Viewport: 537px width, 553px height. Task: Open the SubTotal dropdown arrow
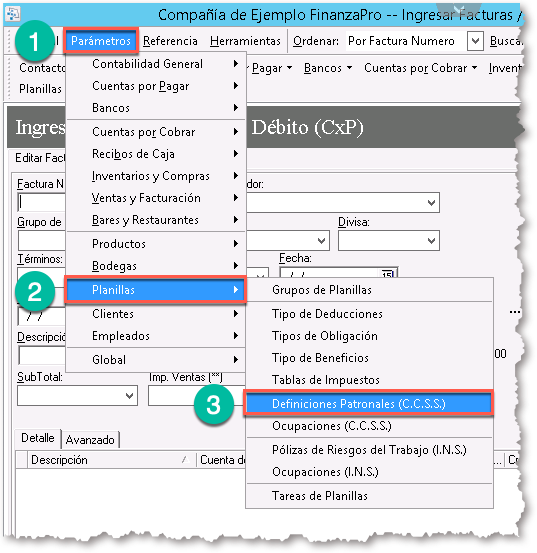[129, 396]
